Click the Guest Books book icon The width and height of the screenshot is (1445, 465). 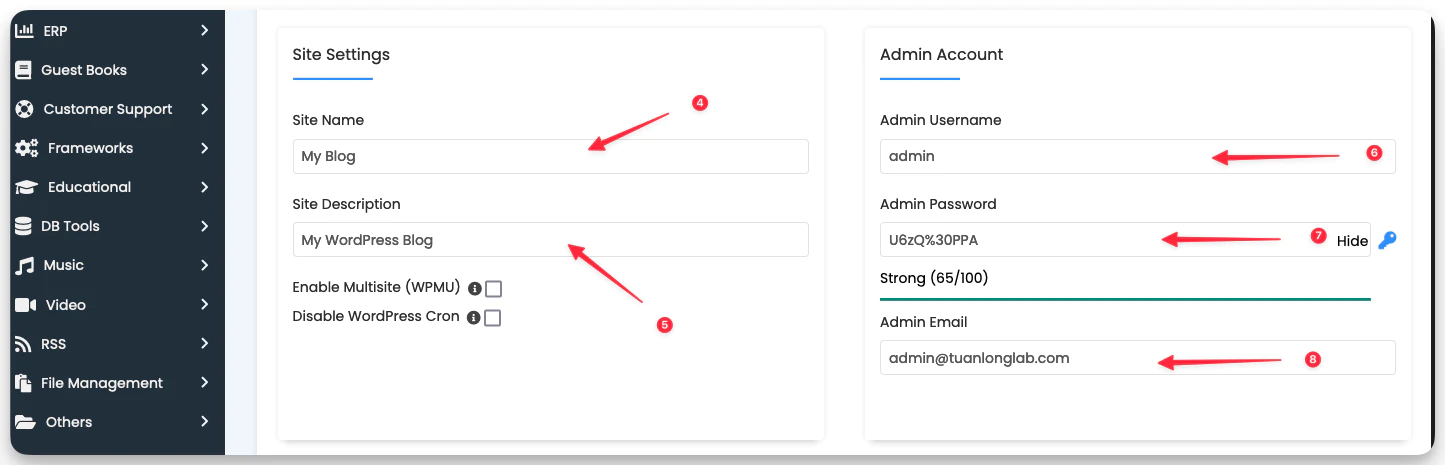pyautogui.click(x=24, y=70)
